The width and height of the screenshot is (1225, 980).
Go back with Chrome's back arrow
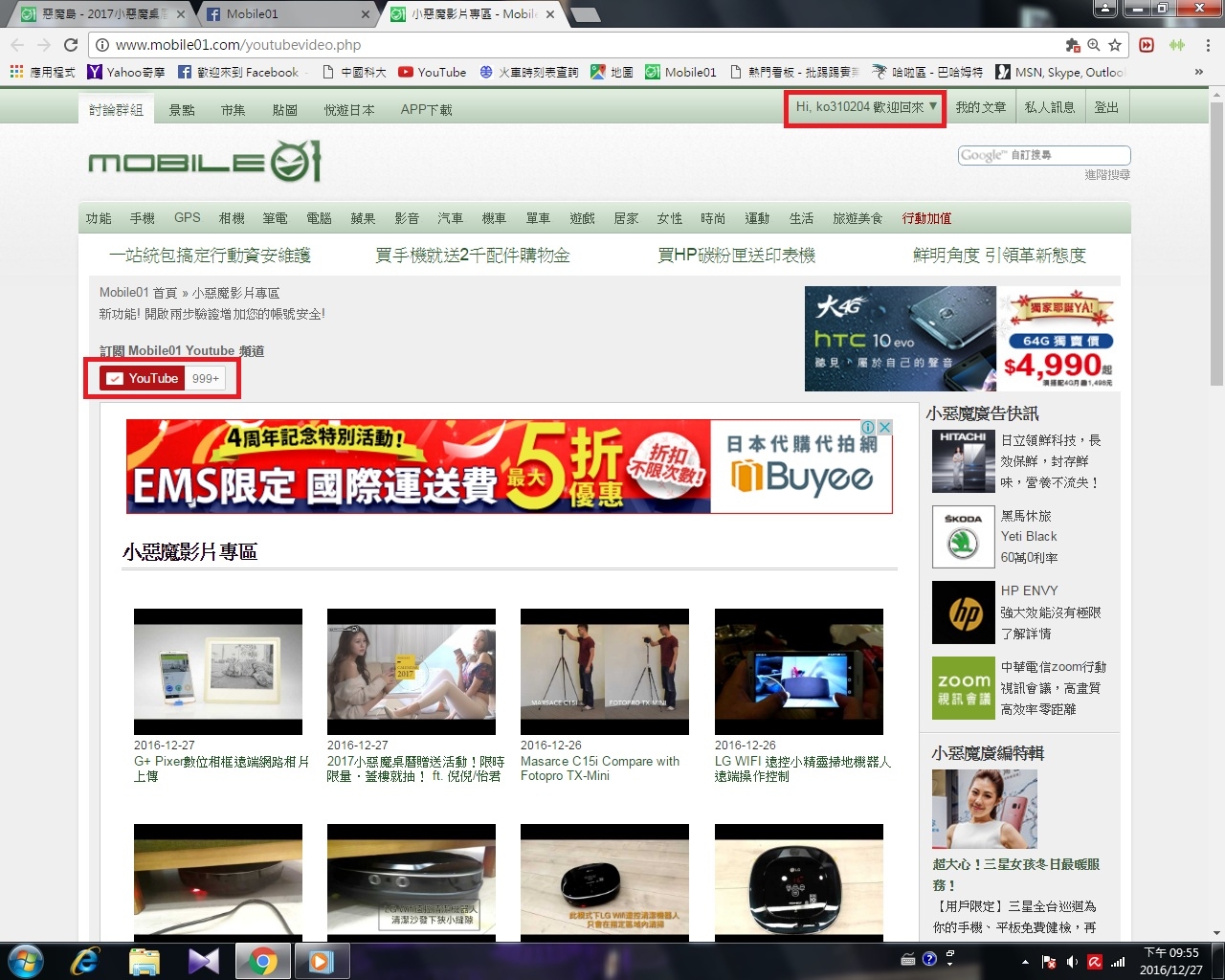(x=17, y=45)
